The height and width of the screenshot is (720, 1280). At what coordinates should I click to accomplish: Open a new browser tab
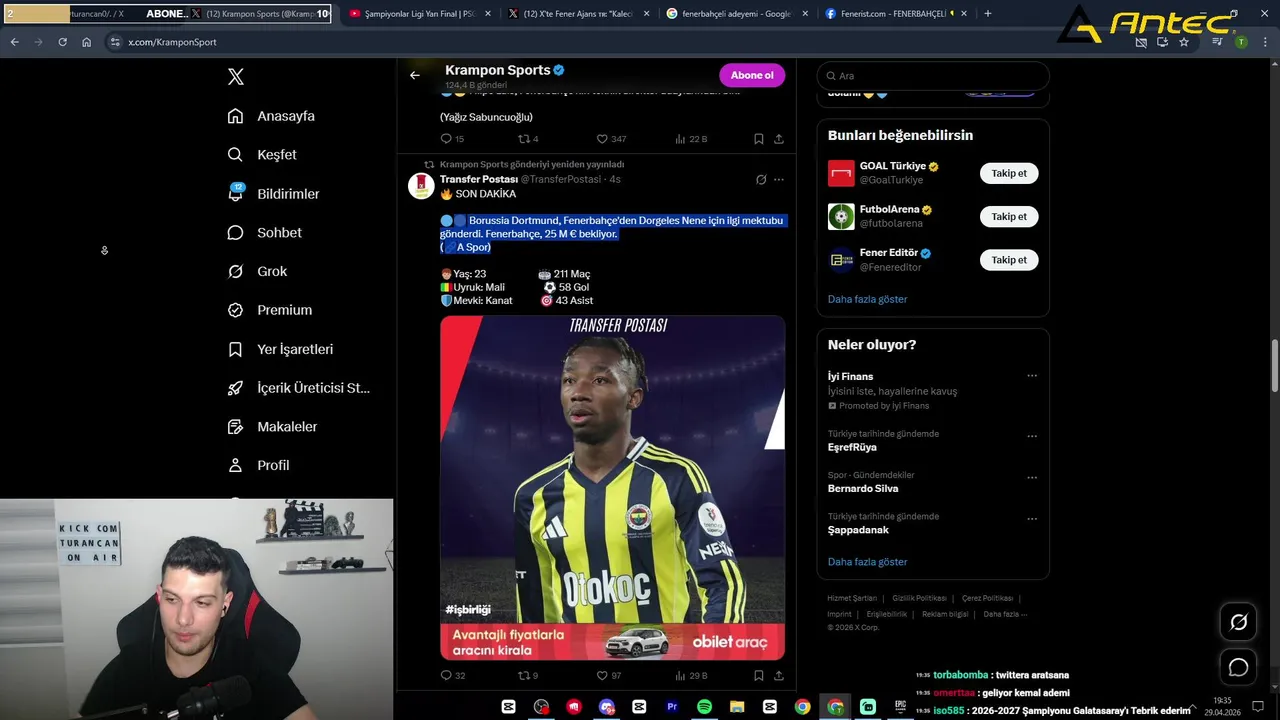pyautogui.click(x=988, y=14)
